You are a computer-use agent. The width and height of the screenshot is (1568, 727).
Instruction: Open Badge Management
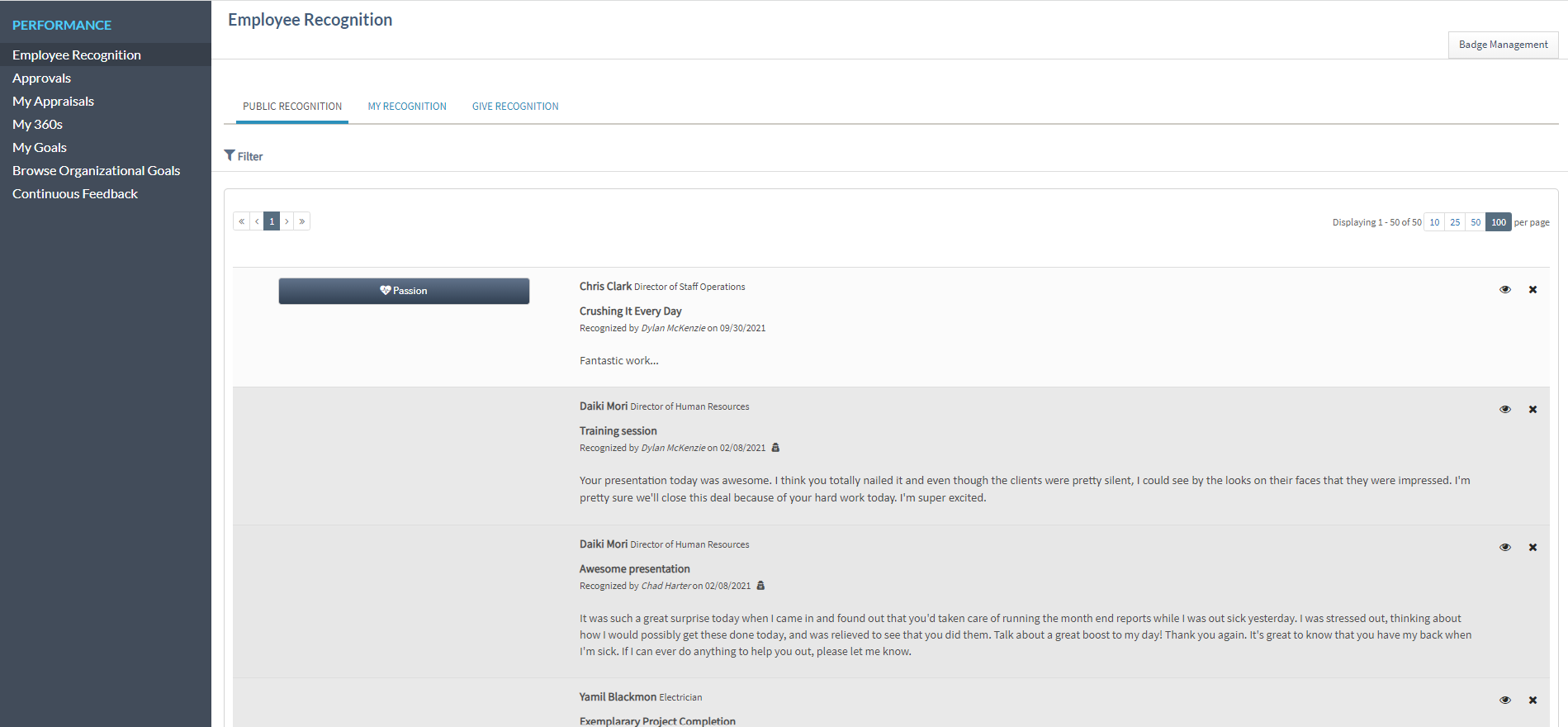1503,45
